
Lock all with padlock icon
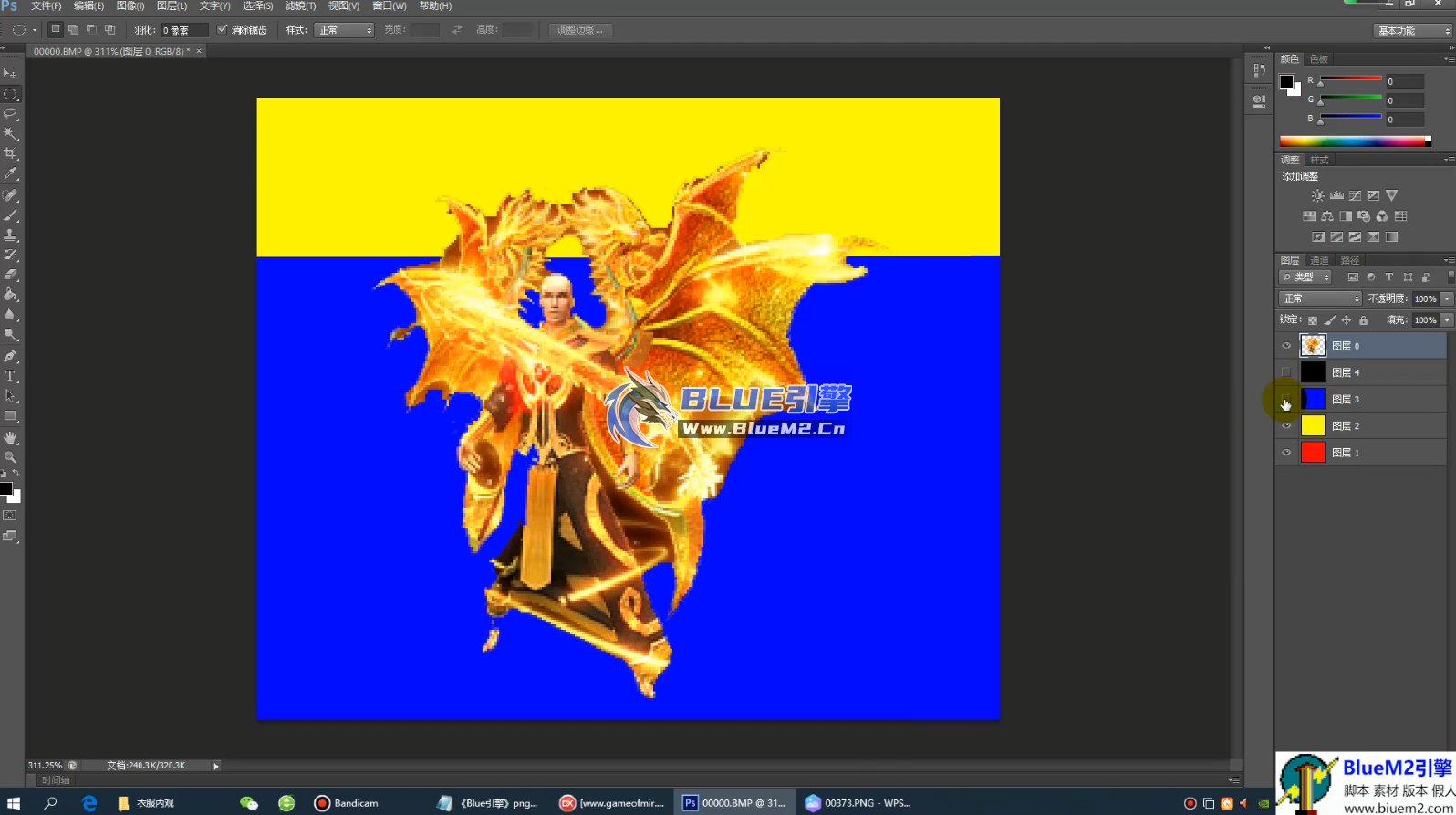pyautogui.click(x=1364, y=320)
